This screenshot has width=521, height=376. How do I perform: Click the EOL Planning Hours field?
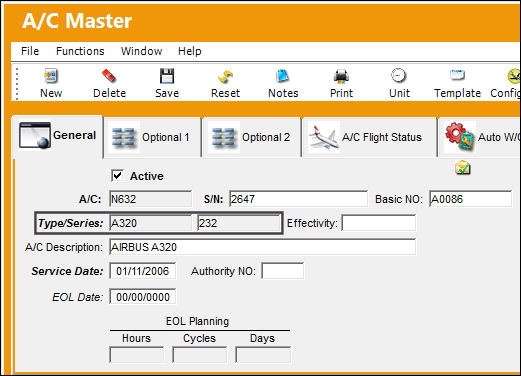pyautogui.click(x=136, y=355)
